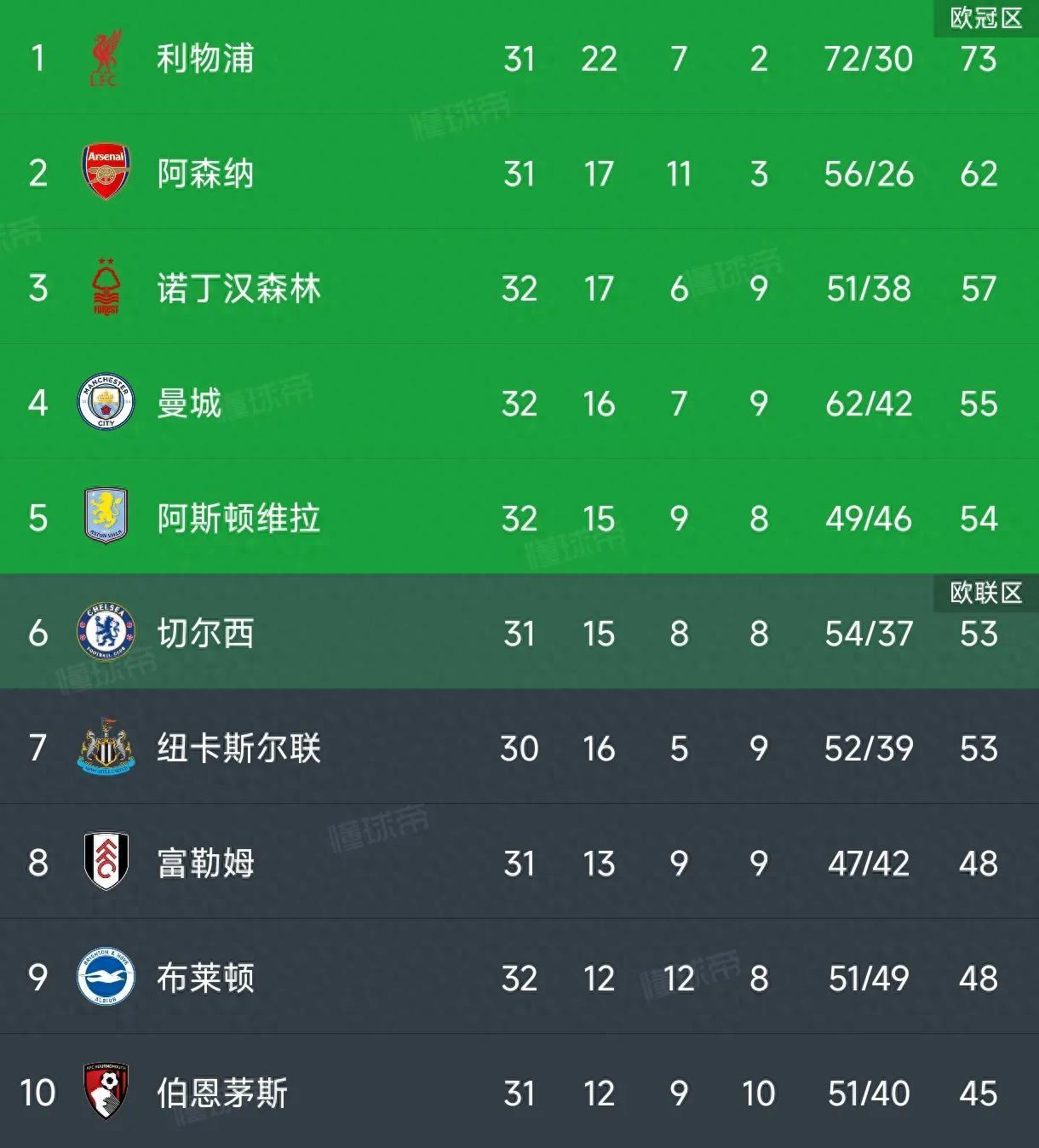Viewport: 1039px width, 1148px height.
Task: Open the Manchester City crest
Action: click(106, 403)
